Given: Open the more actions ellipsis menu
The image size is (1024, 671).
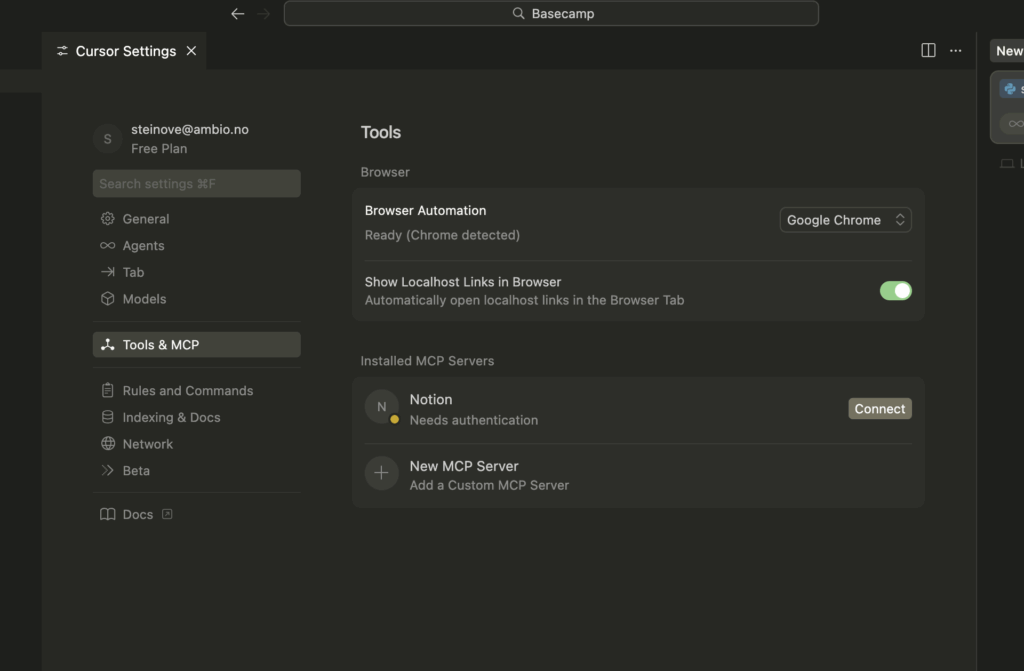Looking at the screenshot, I should click(956, 51).
